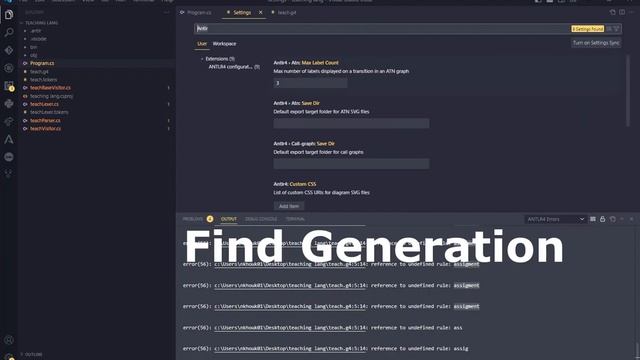Screen dimensions: 640x360
Task: Collapse the Extensions group in settings tree
Action: [x=202, y=59]
